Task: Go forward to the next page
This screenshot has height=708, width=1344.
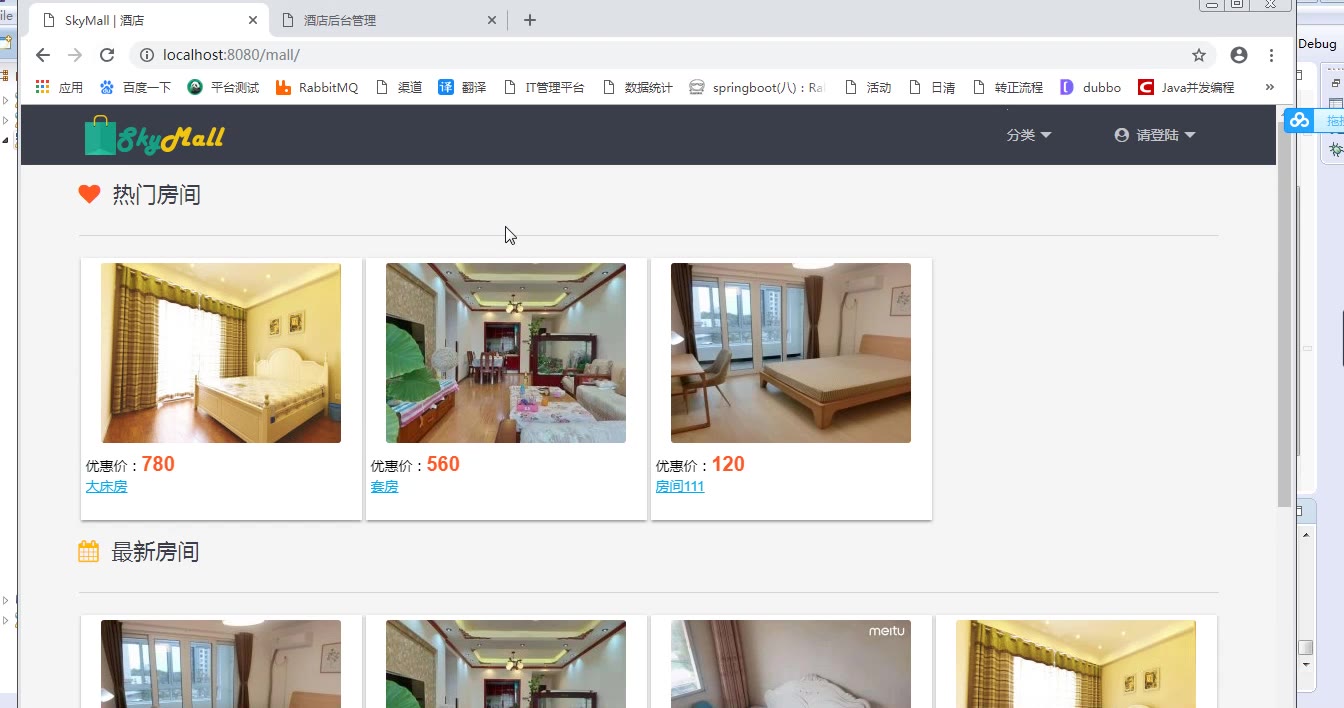Action: click(x=75, y=55)
